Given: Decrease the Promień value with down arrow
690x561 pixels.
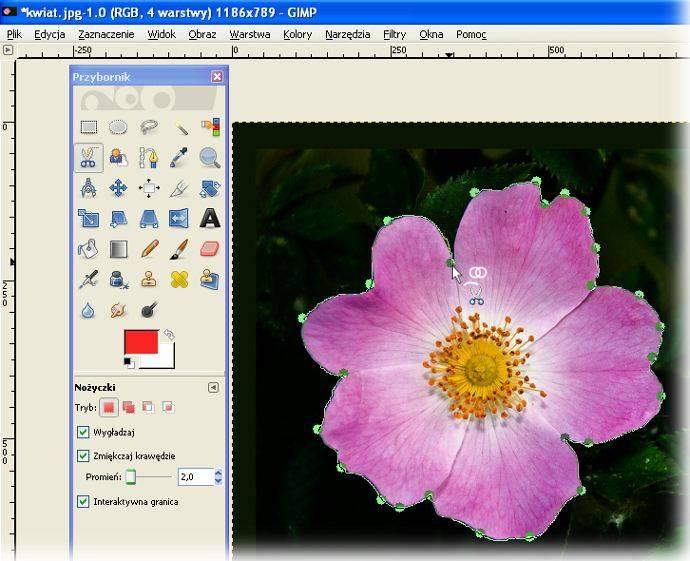Looking at the screenshot, I should click(218, 481).
